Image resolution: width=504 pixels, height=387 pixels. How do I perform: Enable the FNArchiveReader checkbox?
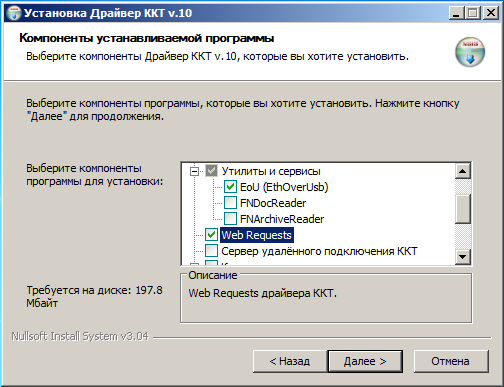tap(230, 219)
